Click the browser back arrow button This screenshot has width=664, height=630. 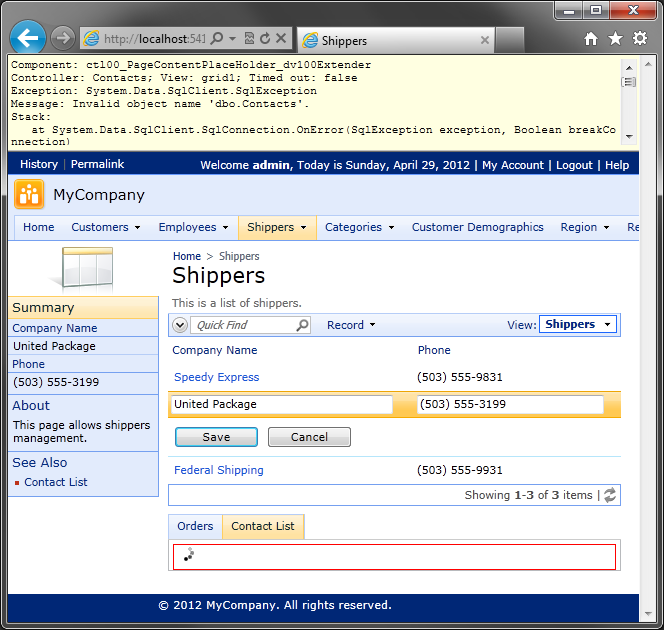[28, 39]
